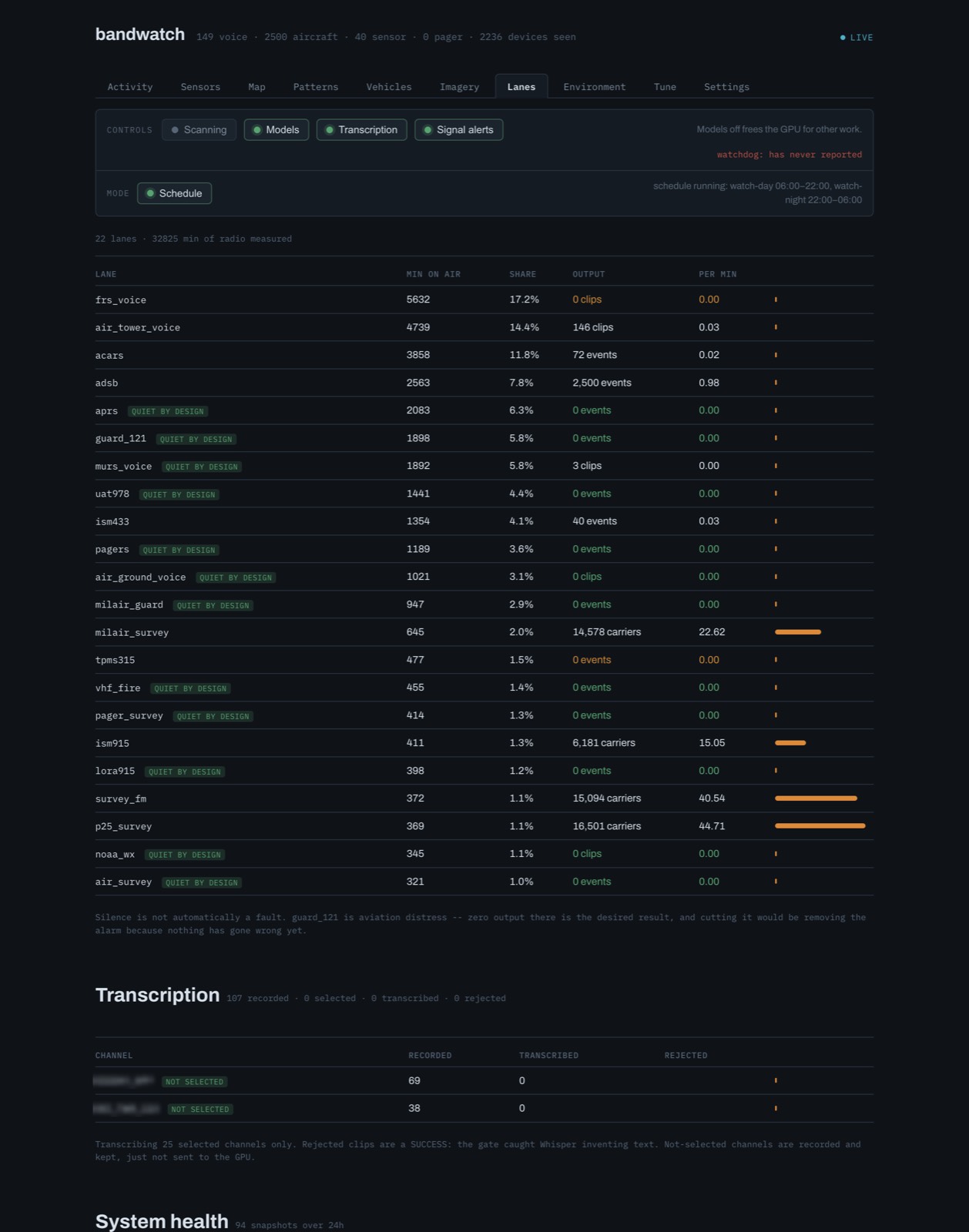This screenshot has height=1232, width=969.
Task: Click the 5632 minutes on air value
Action: 418,300
